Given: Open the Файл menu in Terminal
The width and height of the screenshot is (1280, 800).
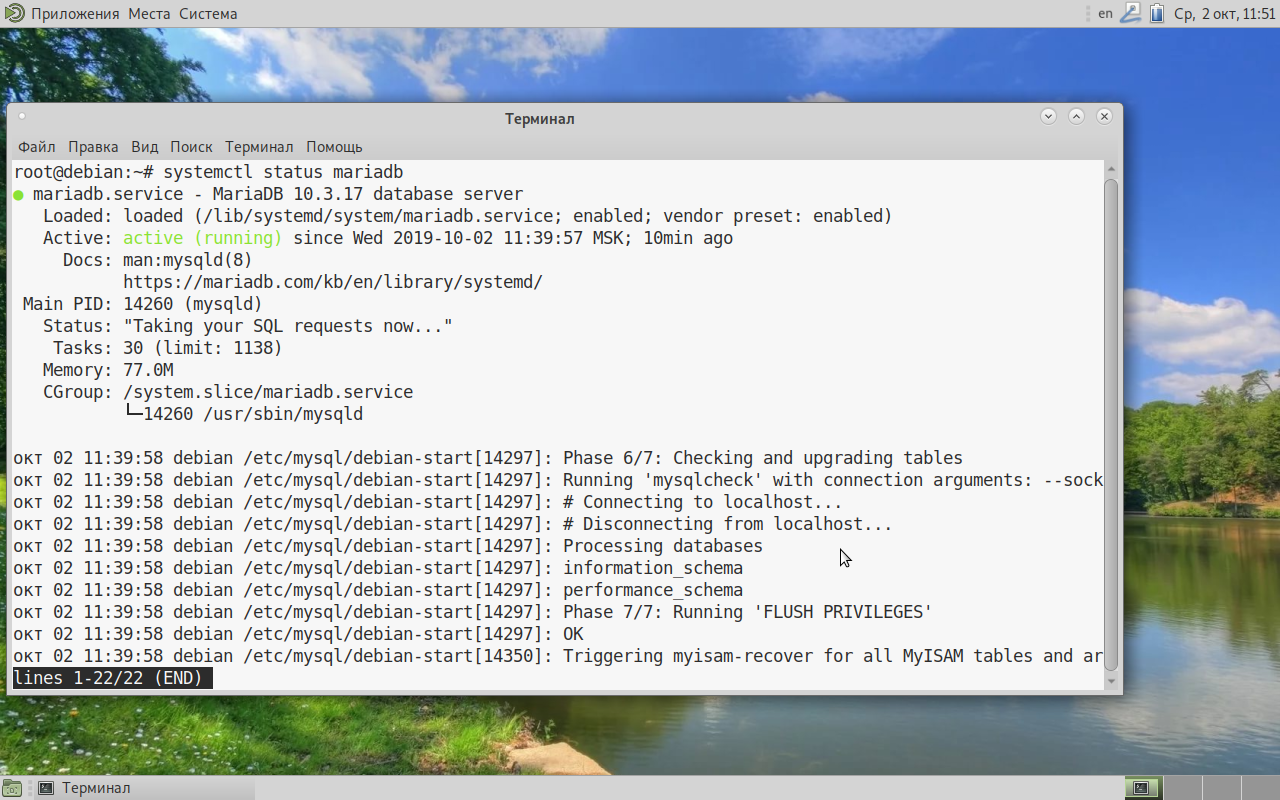Looking at the screenshot, I should point(37,147).
